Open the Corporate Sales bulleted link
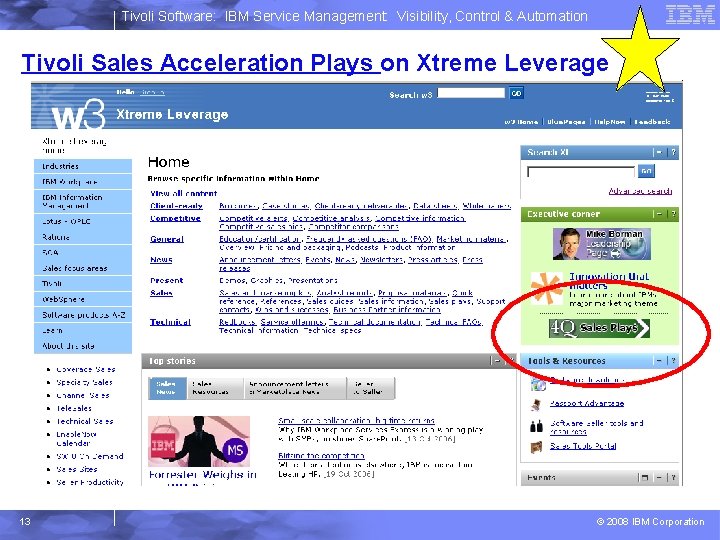 tap(85, 369)
